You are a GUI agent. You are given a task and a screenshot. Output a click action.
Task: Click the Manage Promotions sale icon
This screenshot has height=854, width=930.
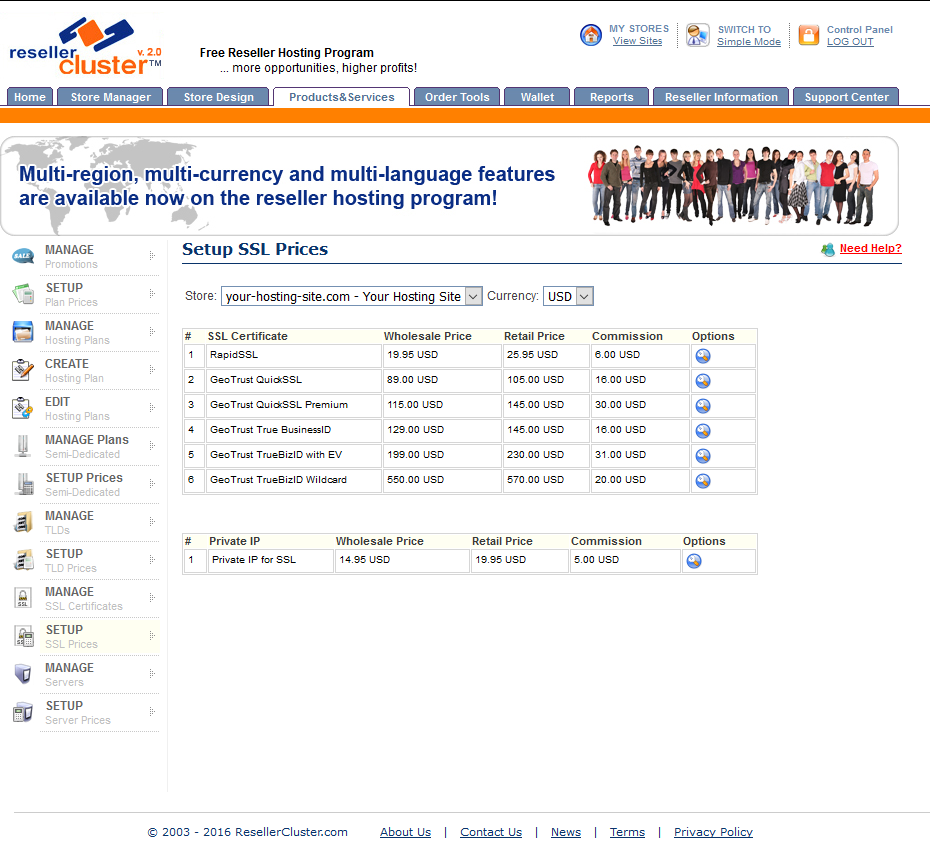click(23, 256)
